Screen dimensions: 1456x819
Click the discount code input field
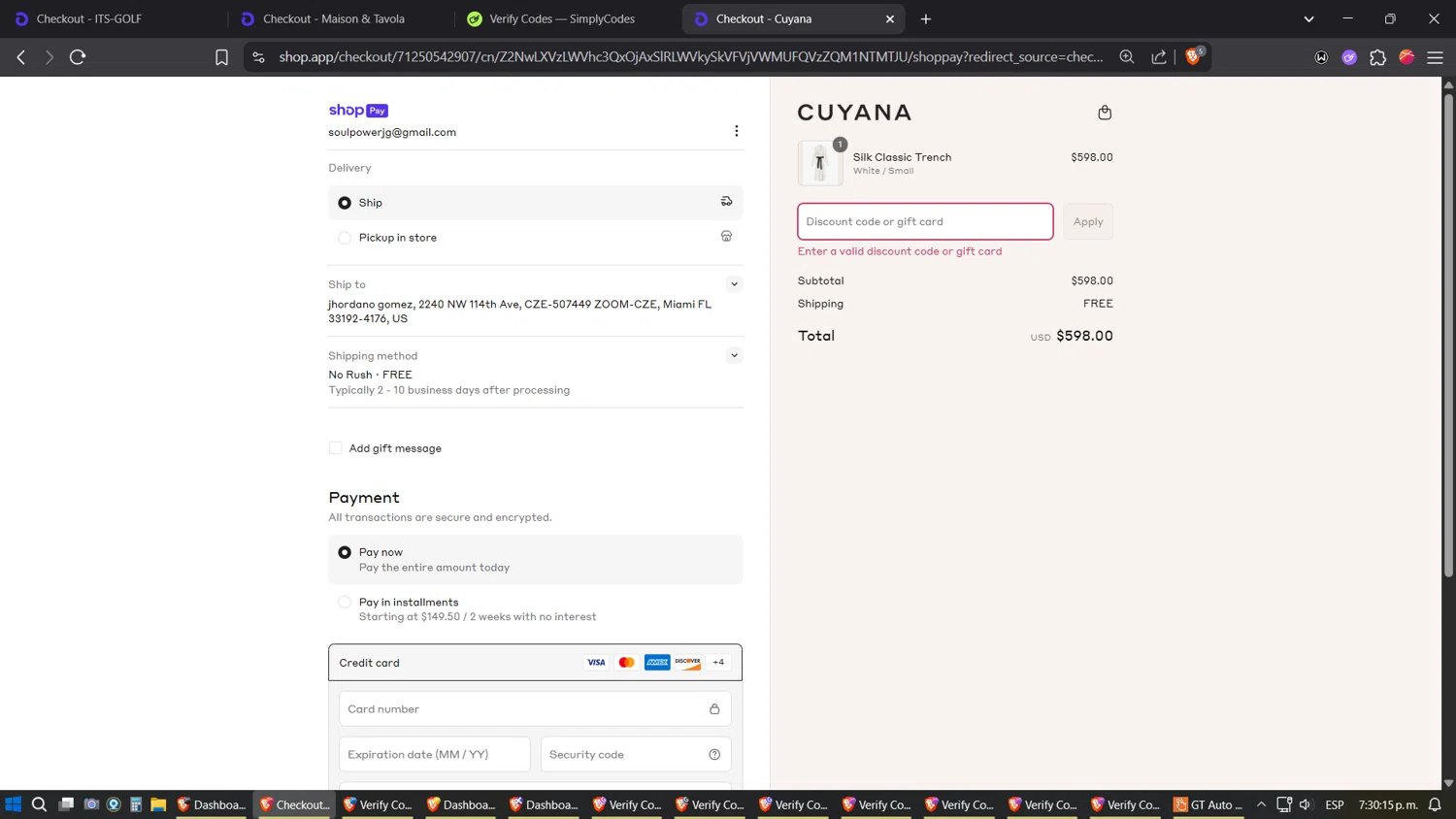(925, 221)
